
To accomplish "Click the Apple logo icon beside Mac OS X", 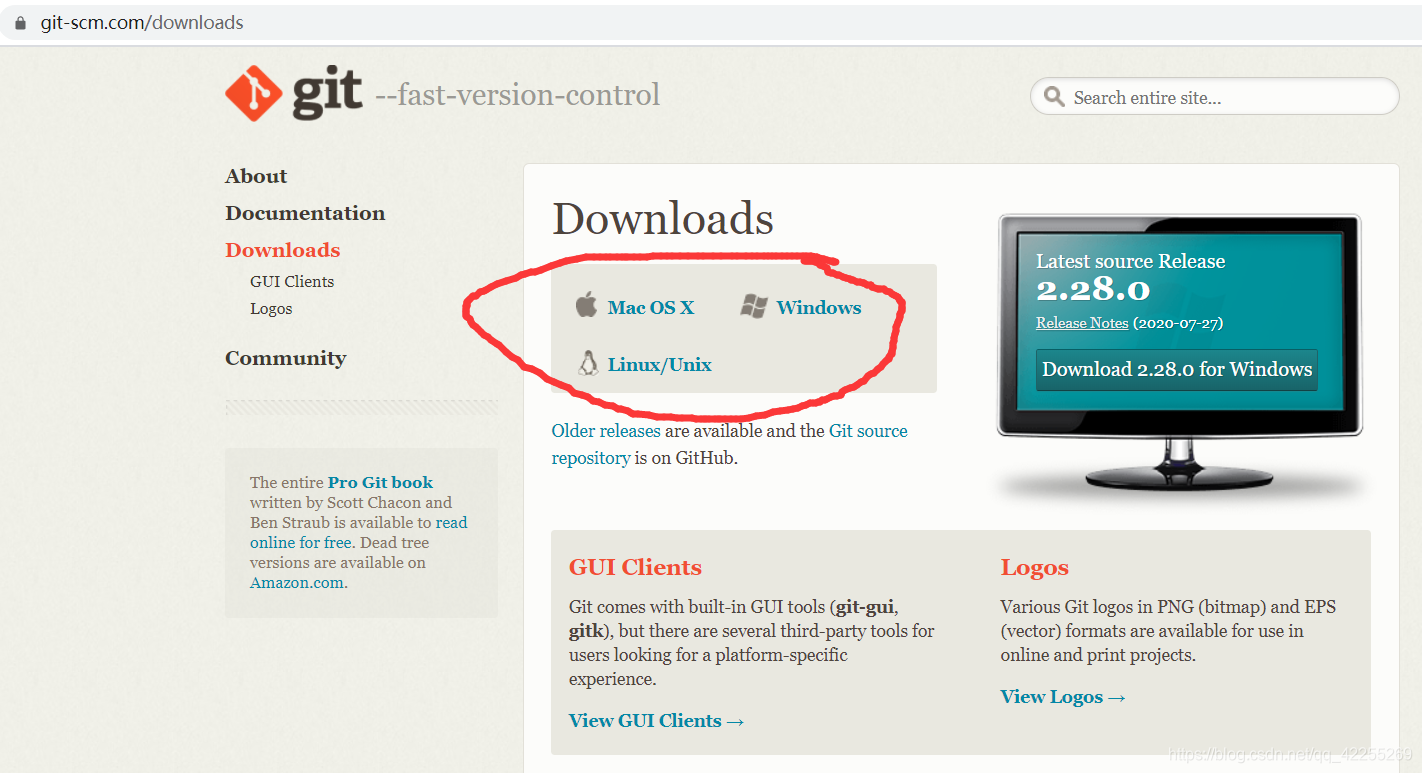I will pyautogui.click(x=586, y=305).
